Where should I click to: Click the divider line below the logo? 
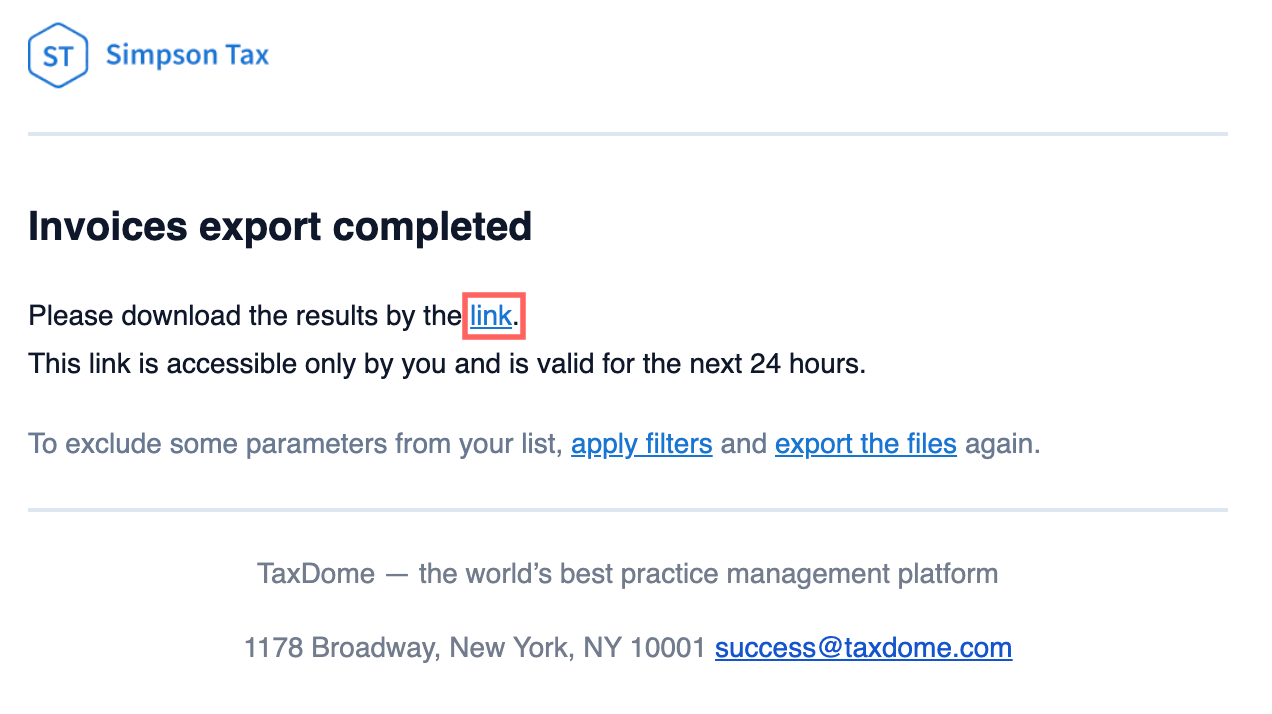click(627, 134)
